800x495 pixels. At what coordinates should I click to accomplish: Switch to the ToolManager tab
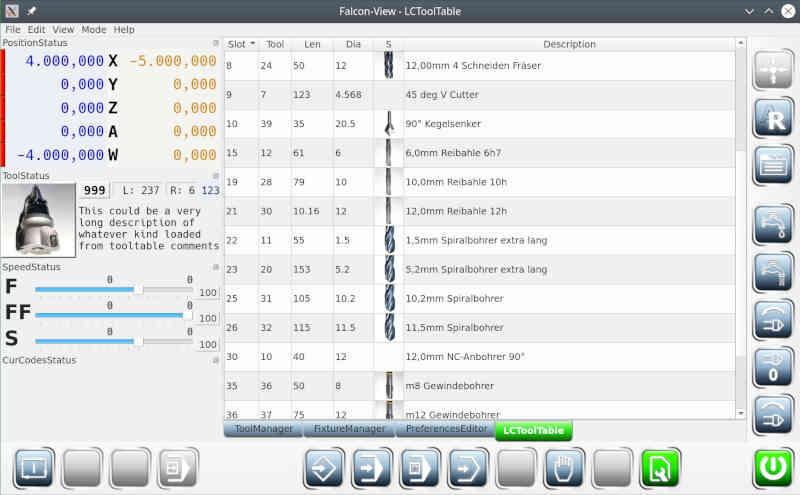click(263, 429)
